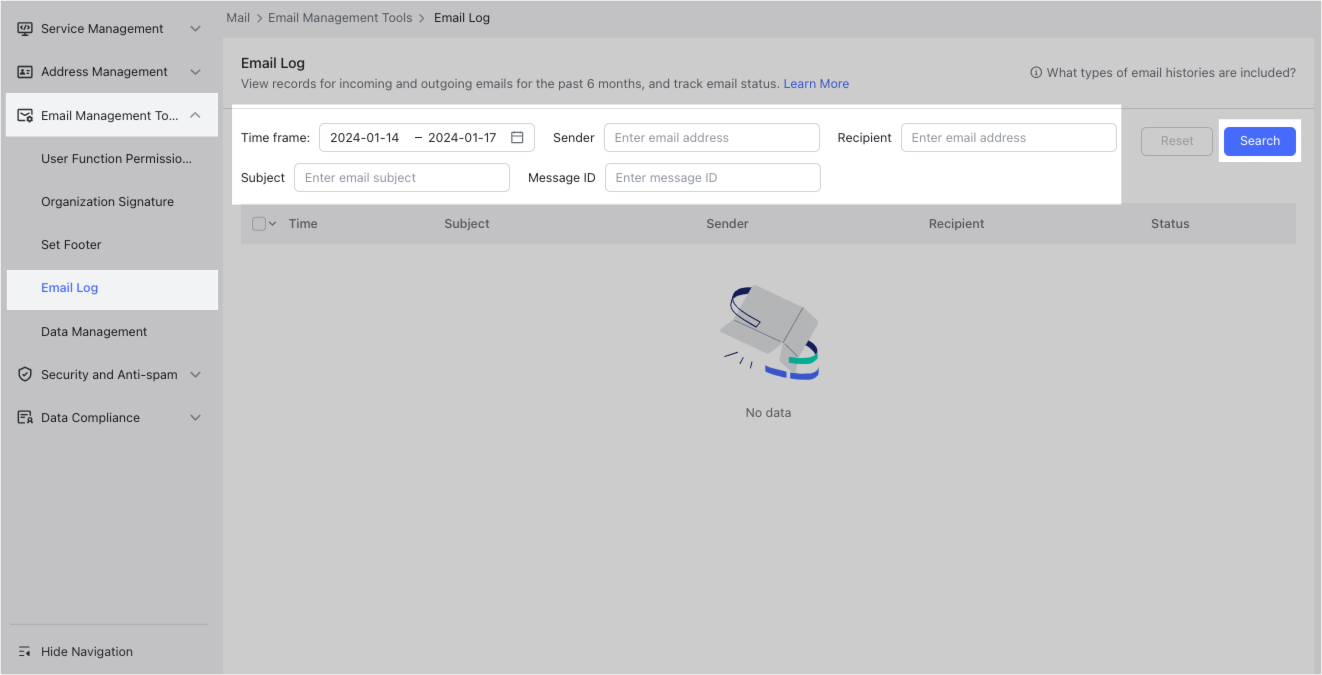The width and height of the screenshot is (1322, 675).
Task: Click the Reset button
Action: (x=1177, y=141)
